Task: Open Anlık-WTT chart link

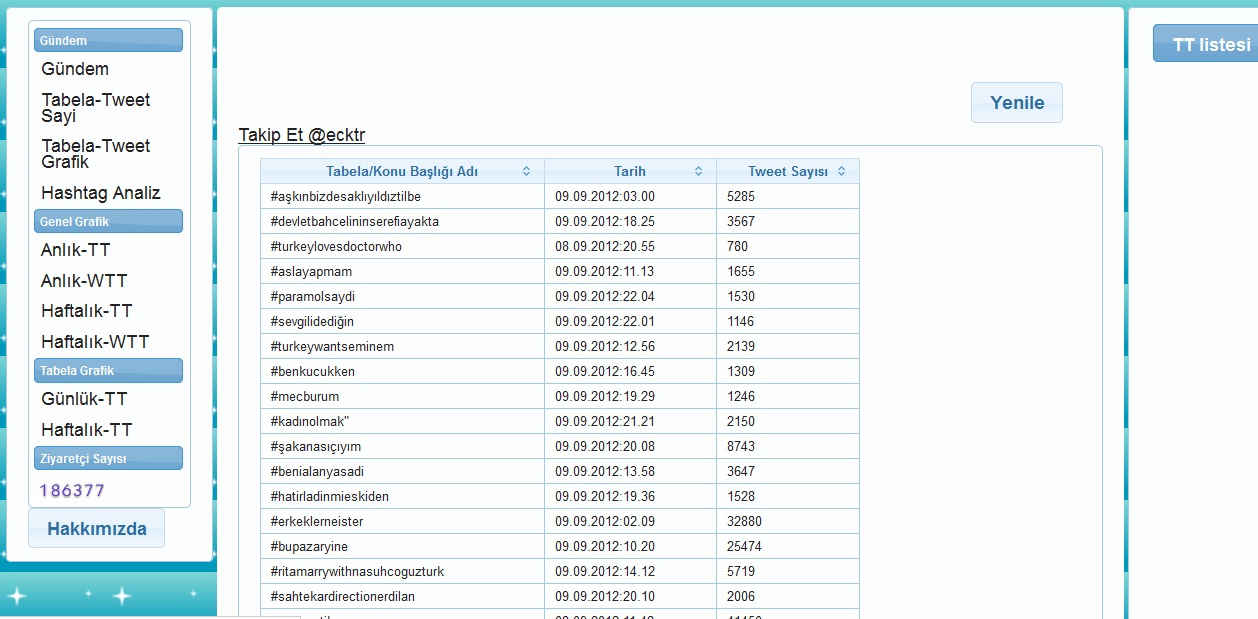Action: tap(84, 281)
